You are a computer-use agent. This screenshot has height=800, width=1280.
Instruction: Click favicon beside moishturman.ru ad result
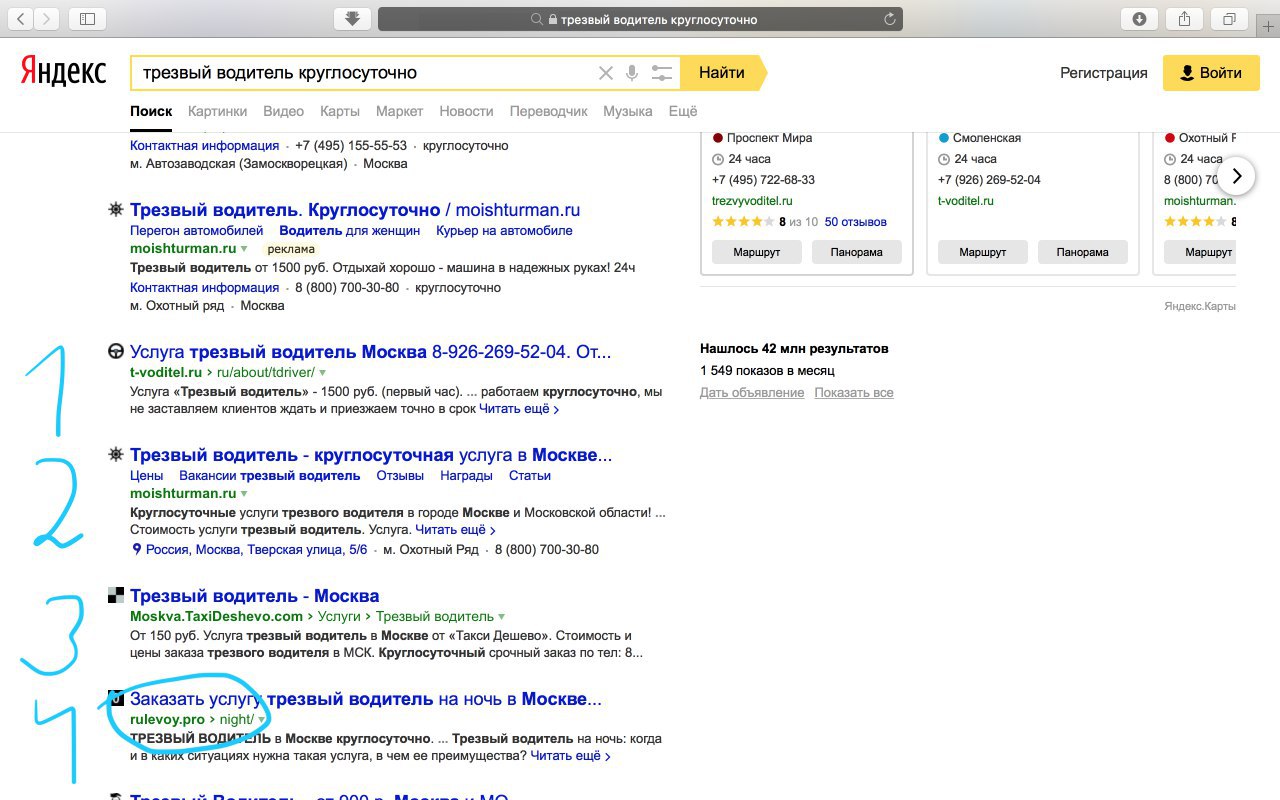tap(116, 210)
